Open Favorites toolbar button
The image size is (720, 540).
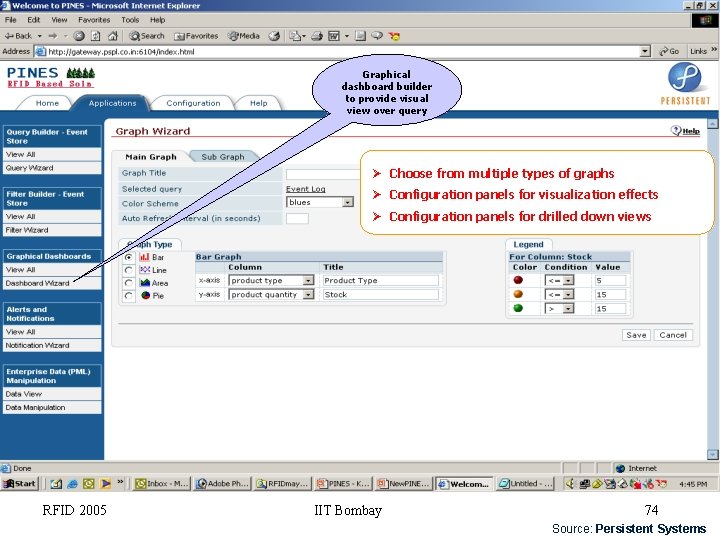coord(196,36)
